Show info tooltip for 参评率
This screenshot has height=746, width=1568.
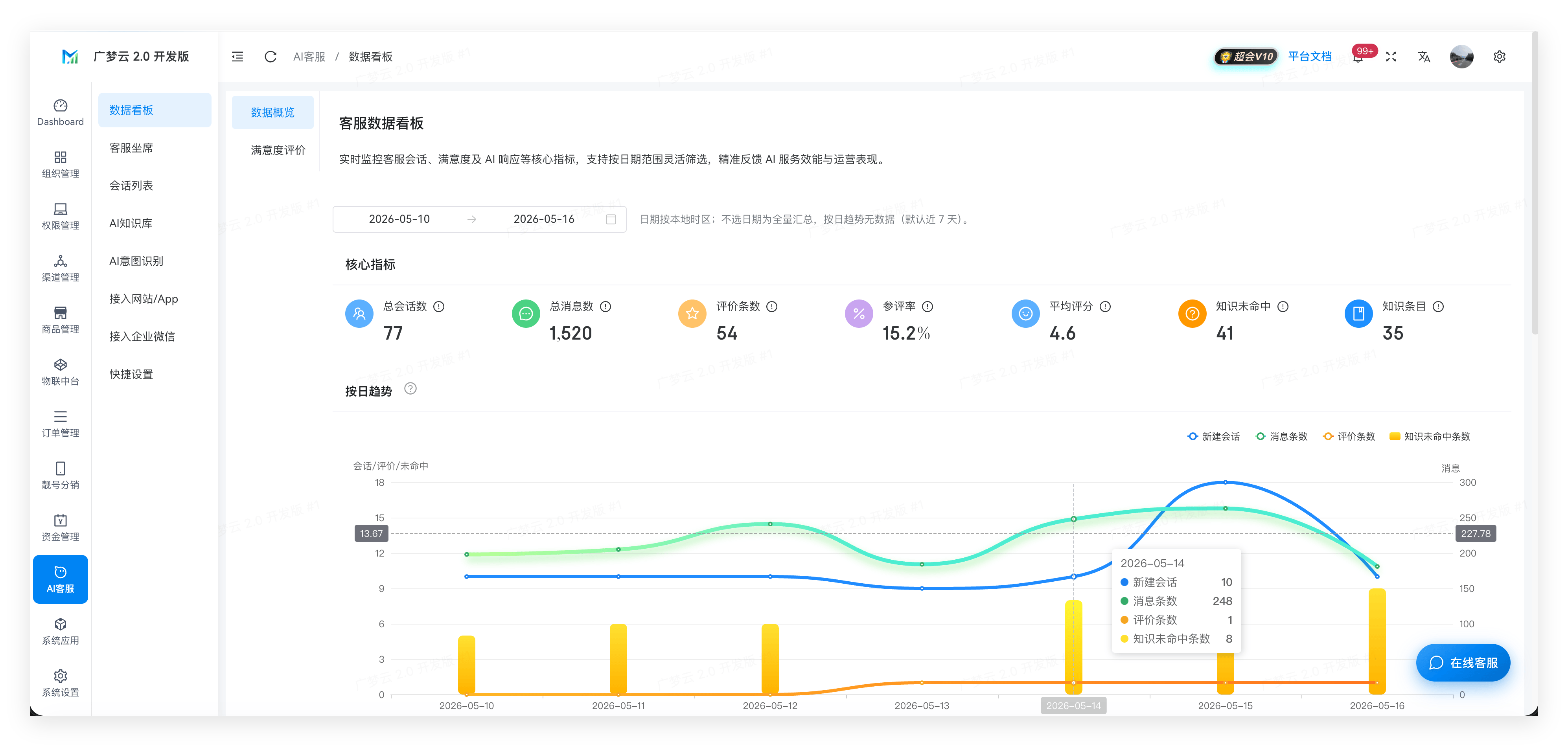pyautogui.click(x=928, y=307)
